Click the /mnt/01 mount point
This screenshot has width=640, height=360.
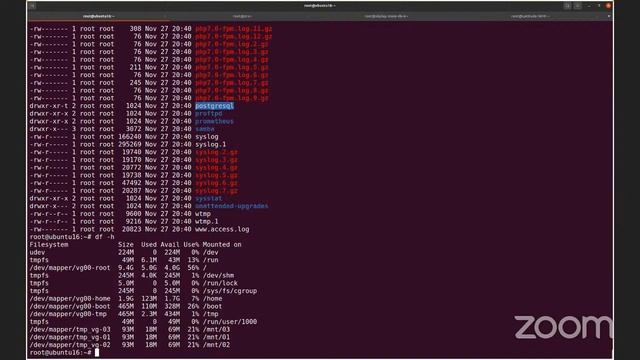[216, 338]
